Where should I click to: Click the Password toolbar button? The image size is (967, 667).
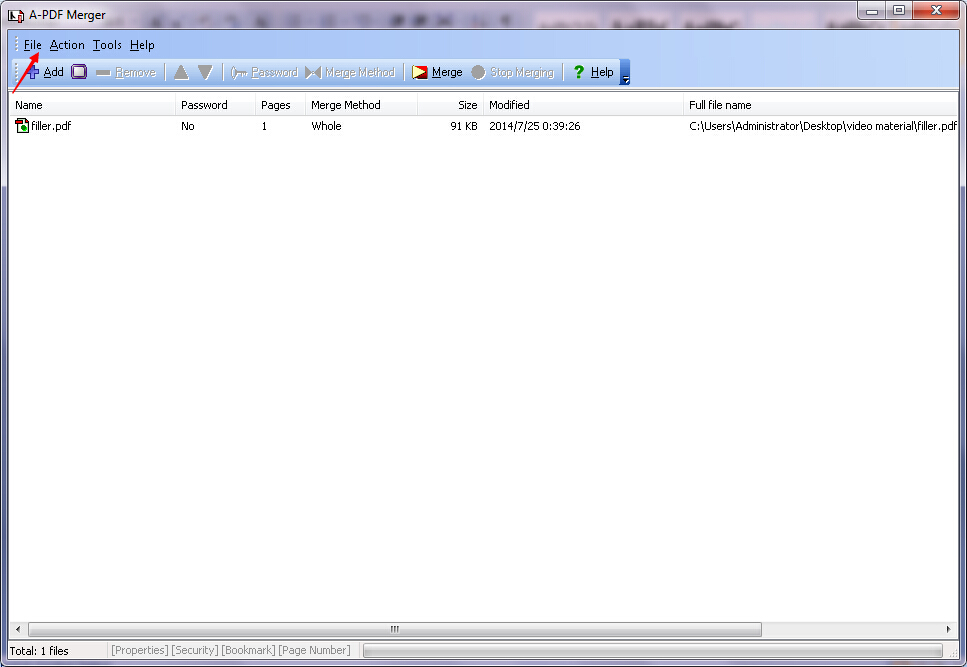pyautogui.click(x=264, y=73)
